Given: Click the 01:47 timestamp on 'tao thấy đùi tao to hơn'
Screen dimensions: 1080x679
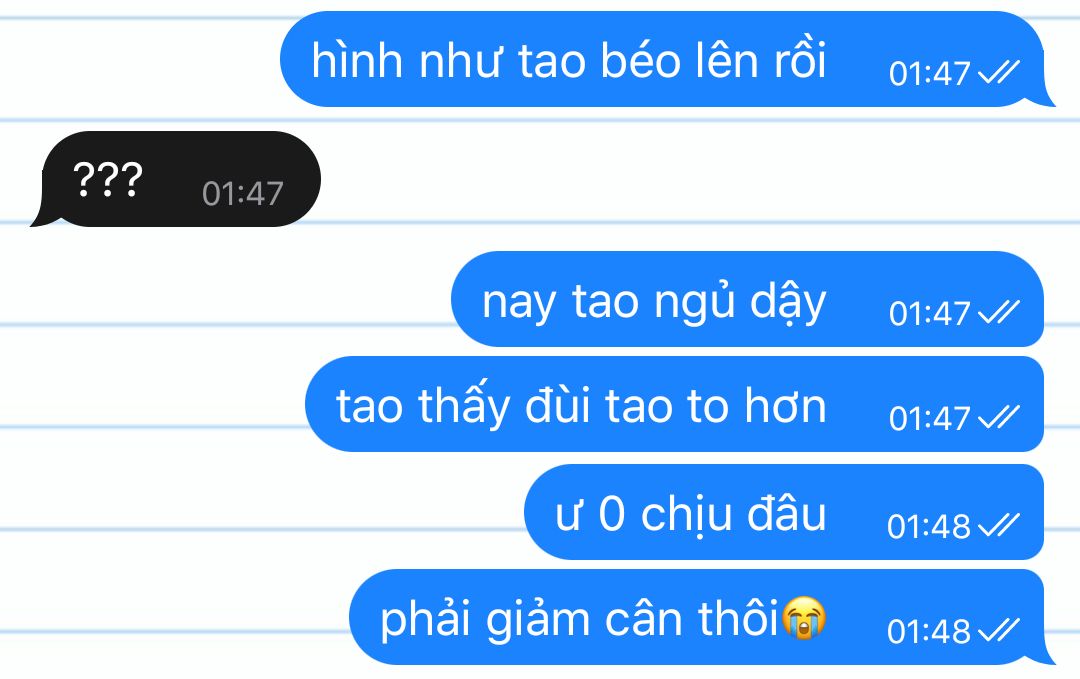Looking at the screenshot, I should click(x=929, y=418).
